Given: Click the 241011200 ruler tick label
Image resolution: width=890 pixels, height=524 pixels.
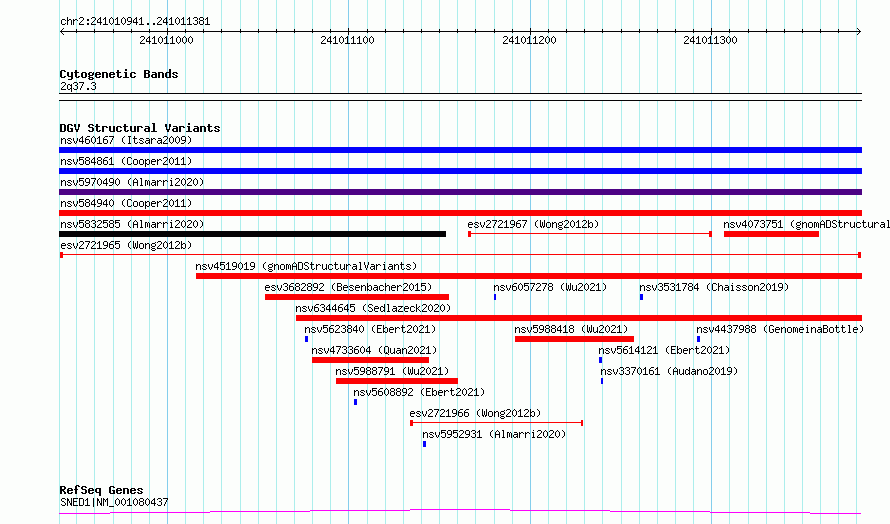Looking at the screenshot, I should pos(529,40).
